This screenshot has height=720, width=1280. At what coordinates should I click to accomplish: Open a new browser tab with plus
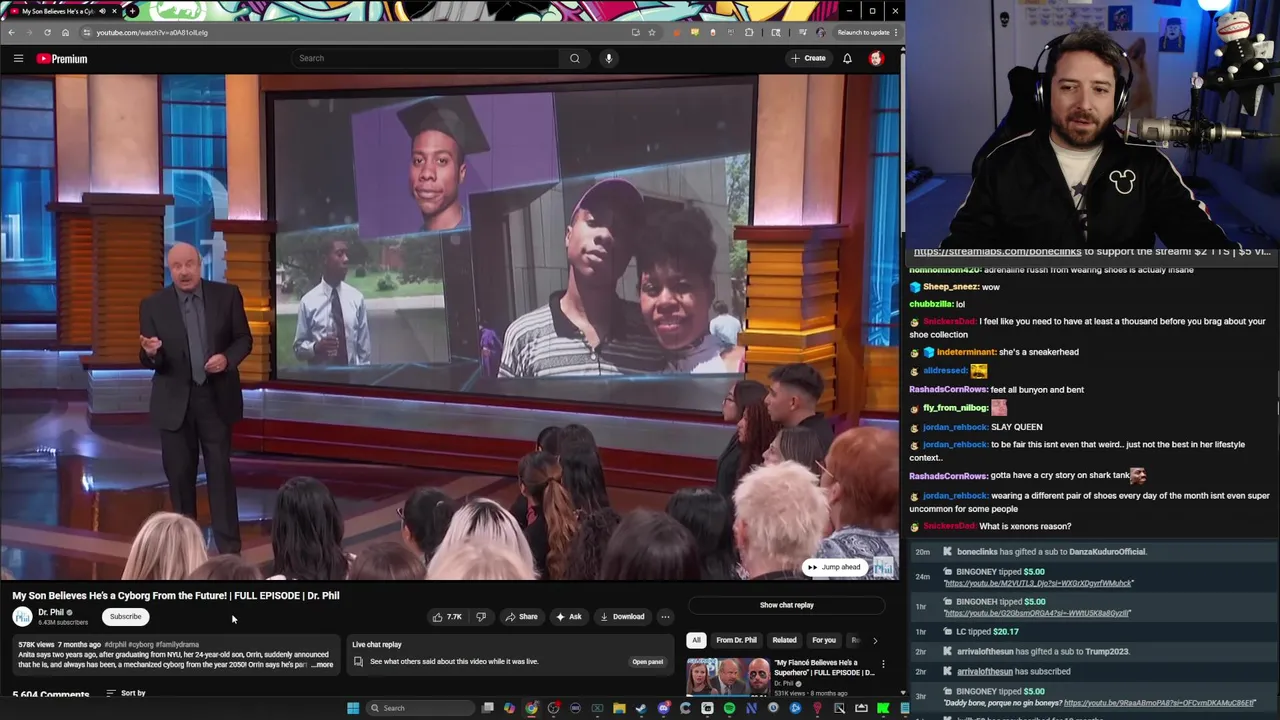pyautogui.click(x=132, y=11)
